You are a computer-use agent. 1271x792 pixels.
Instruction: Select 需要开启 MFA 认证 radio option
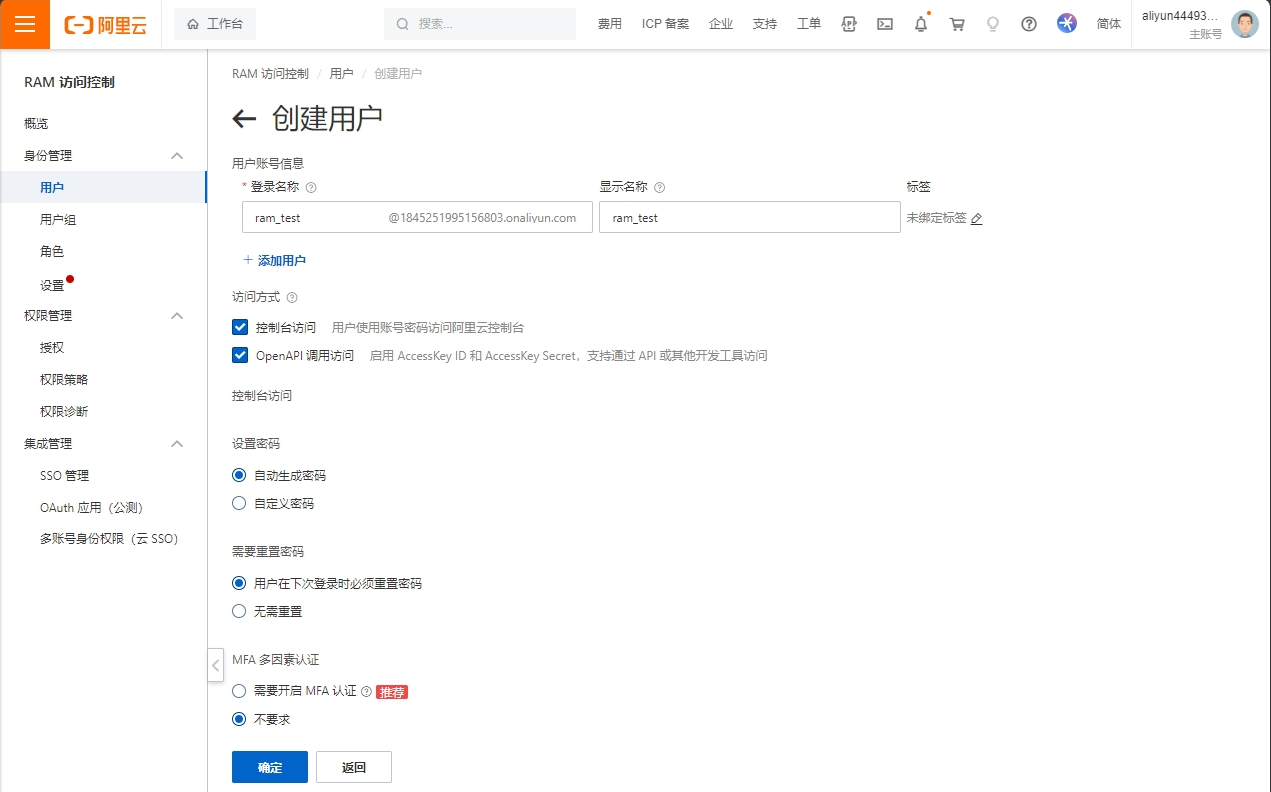pos(239,690)
